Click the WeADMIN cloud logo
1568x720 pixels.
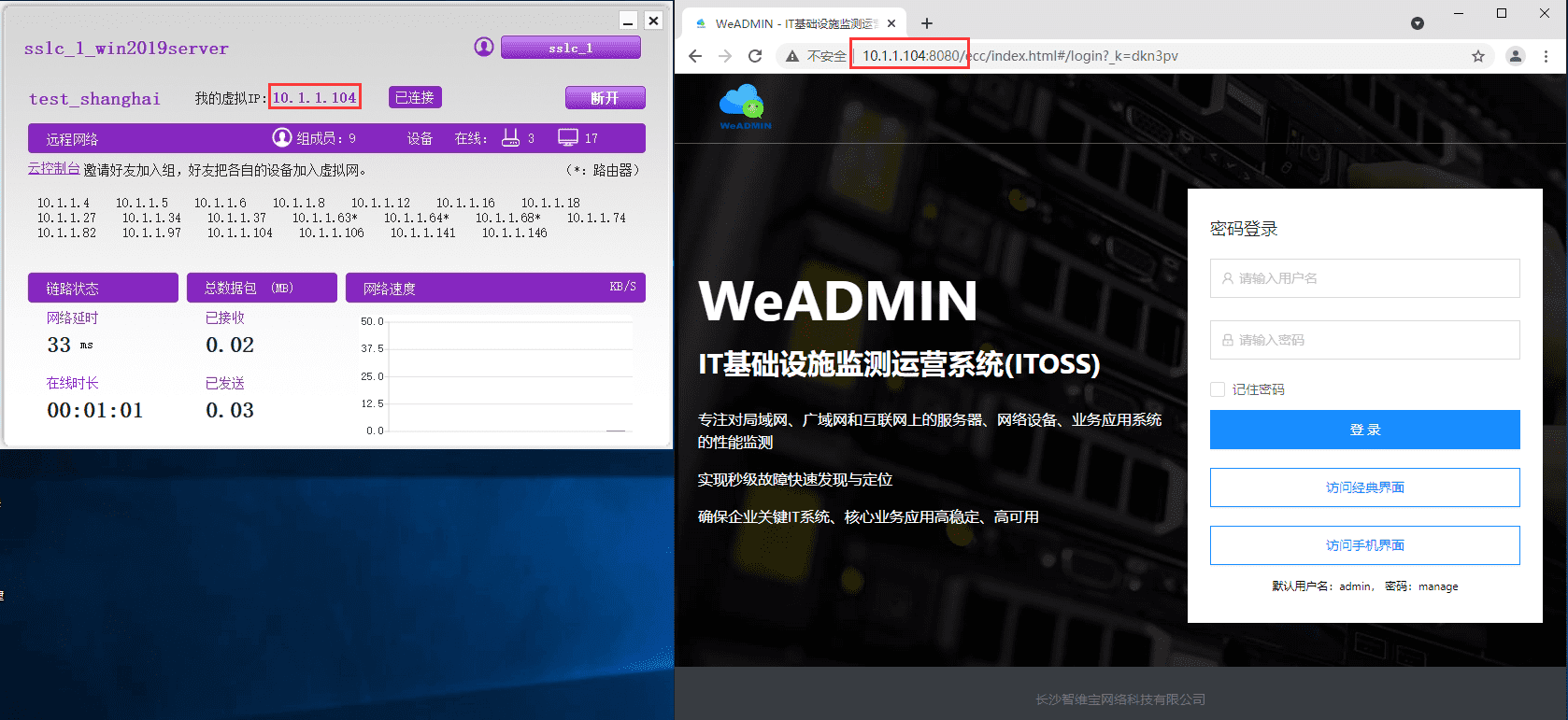click(x=745, y=106)
